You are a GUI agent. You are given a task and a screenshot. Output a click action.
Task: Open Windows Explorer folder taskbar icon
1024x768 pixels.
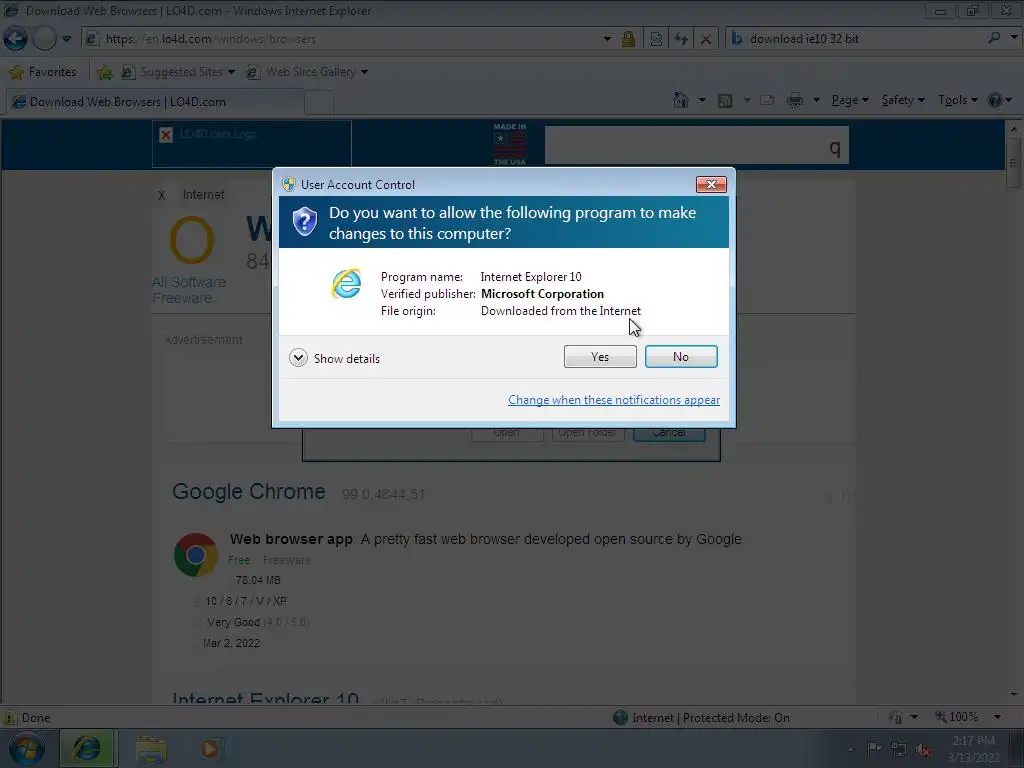(151, 749)
